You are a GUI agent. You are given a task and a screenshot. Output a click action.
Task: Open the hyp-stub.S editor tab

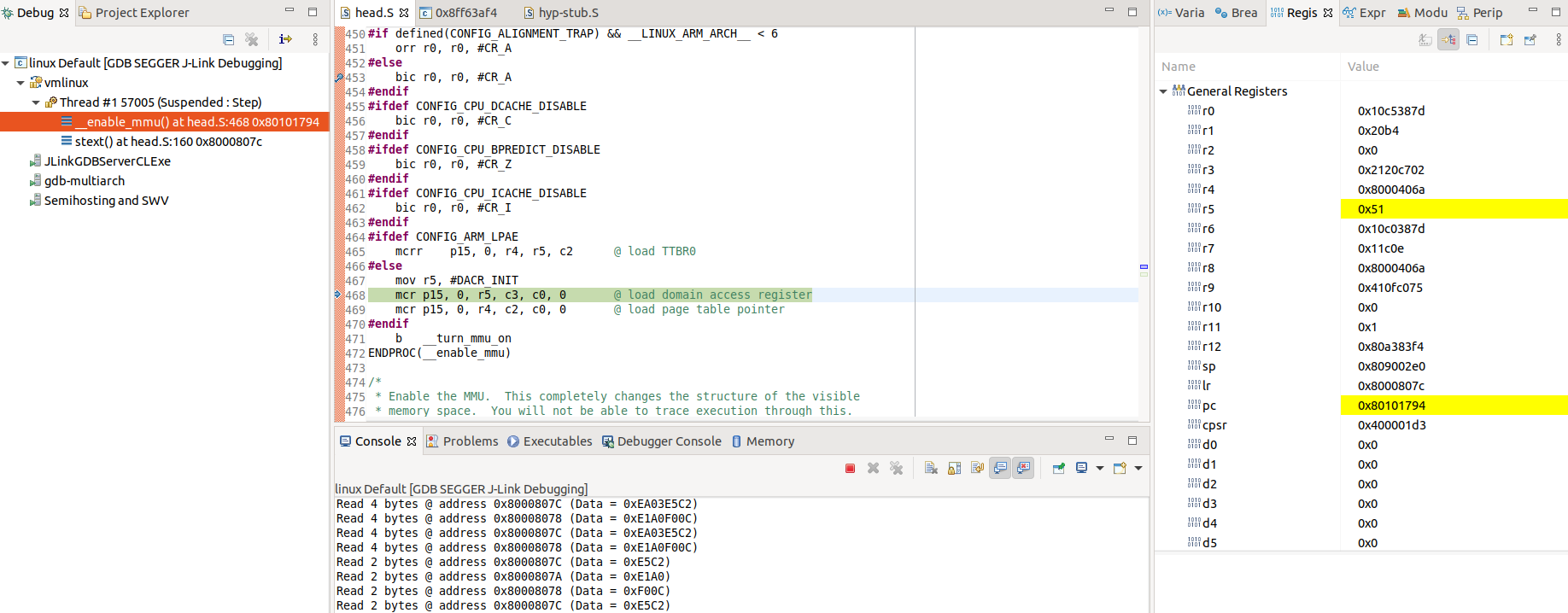point(560,13)
